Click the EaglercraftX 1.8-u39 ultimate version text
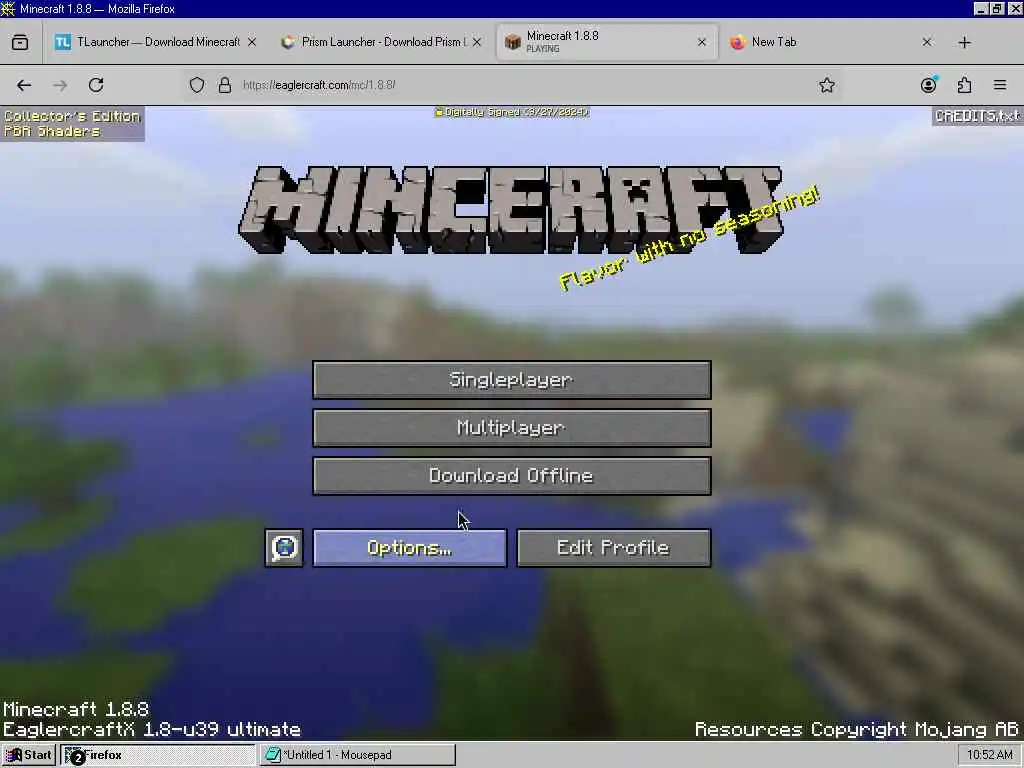Screen dimensions: 1024x768 [x=152, y=729]
